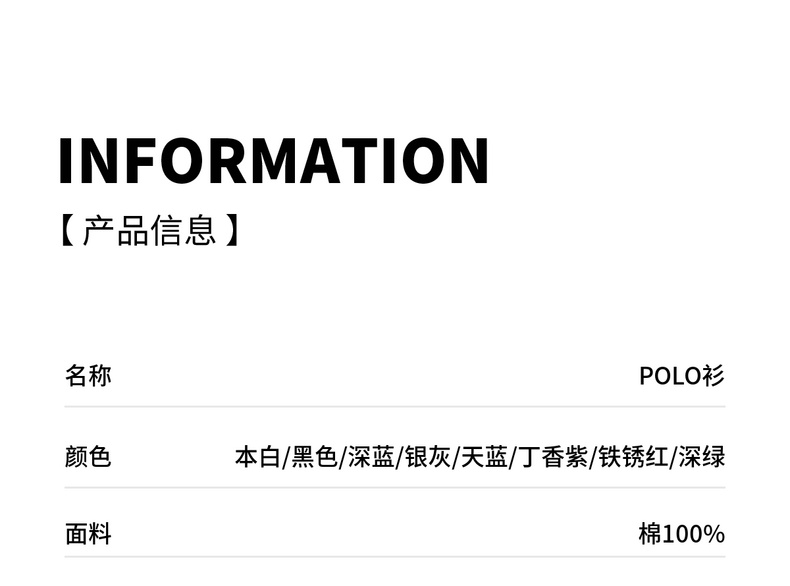The width and height of the screenshot is (790, 586).
Task: Click the INFORMATION heading
Action: click(273, 160)
